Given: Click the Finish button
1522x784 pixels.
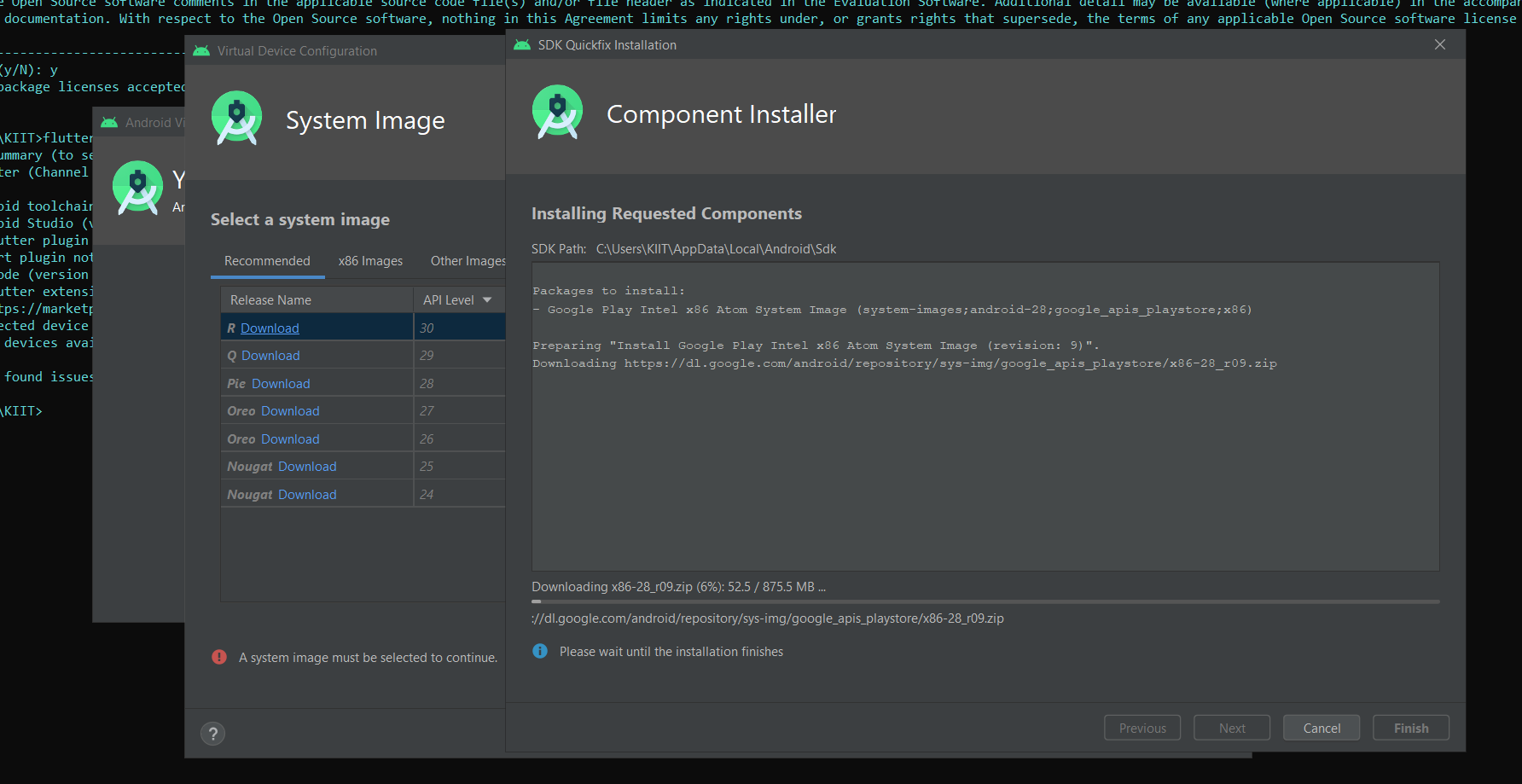Looking at the screenshot, I should coord(1411,728).
